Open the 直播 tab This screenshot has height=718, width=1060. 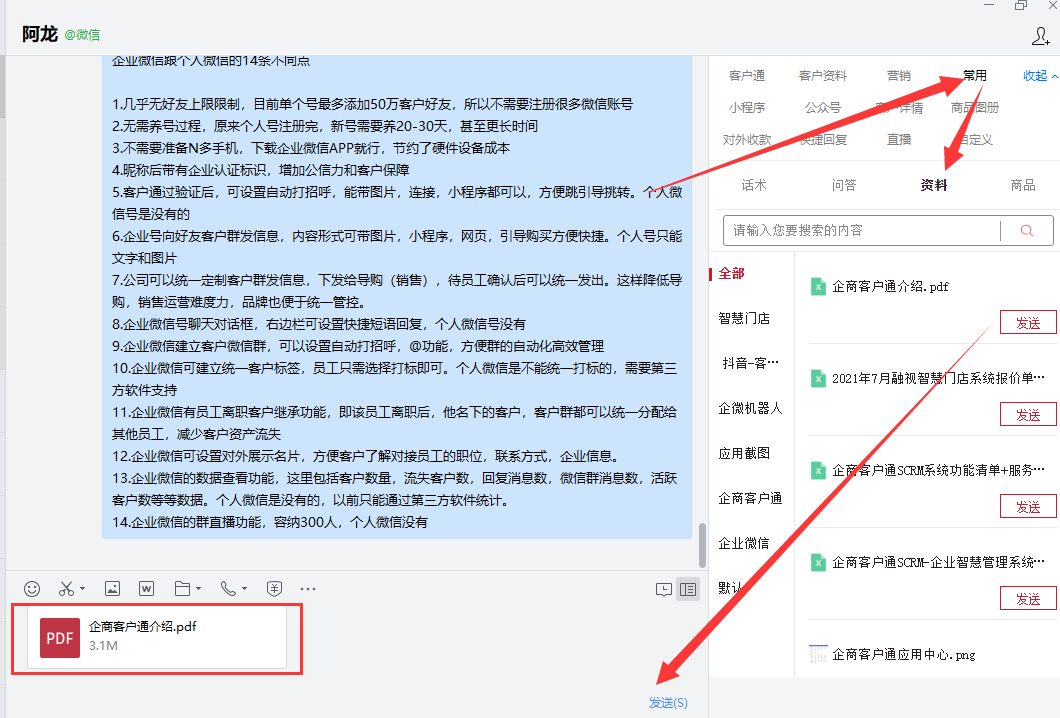(x=898, y=139)
